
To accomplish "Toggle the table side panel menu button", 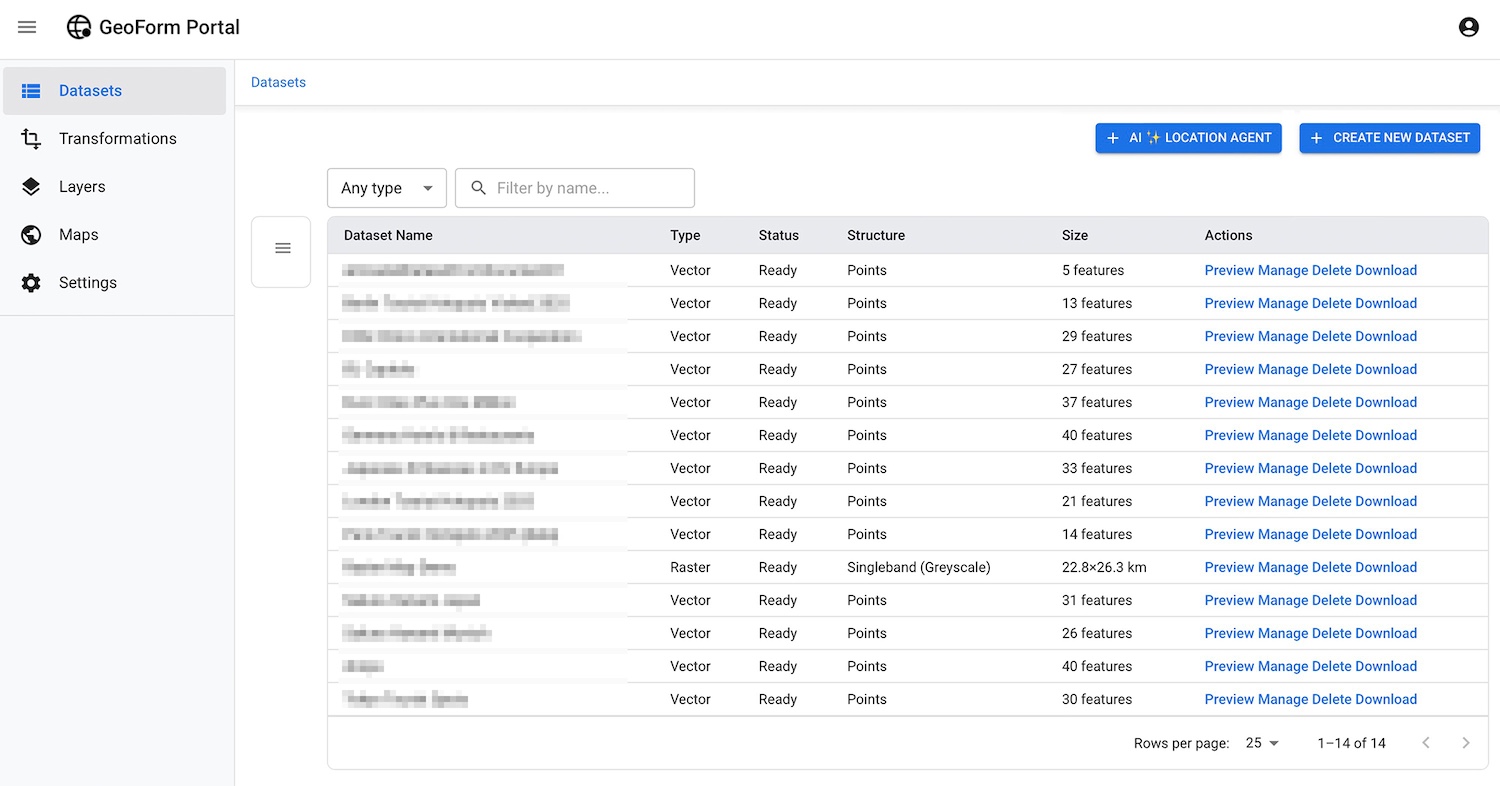I will (282, 248).
